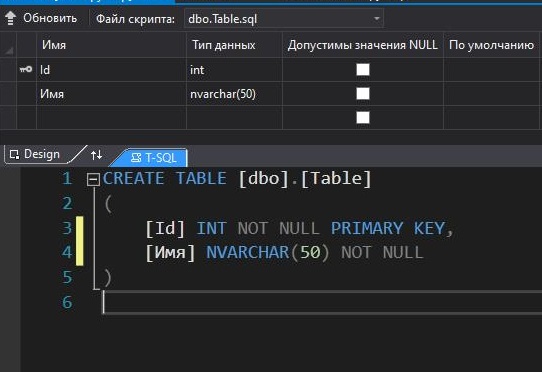Switch to the T-SQL tab
Image resolution: width=542 pixels, height=372 pixels.
point(153,158)
